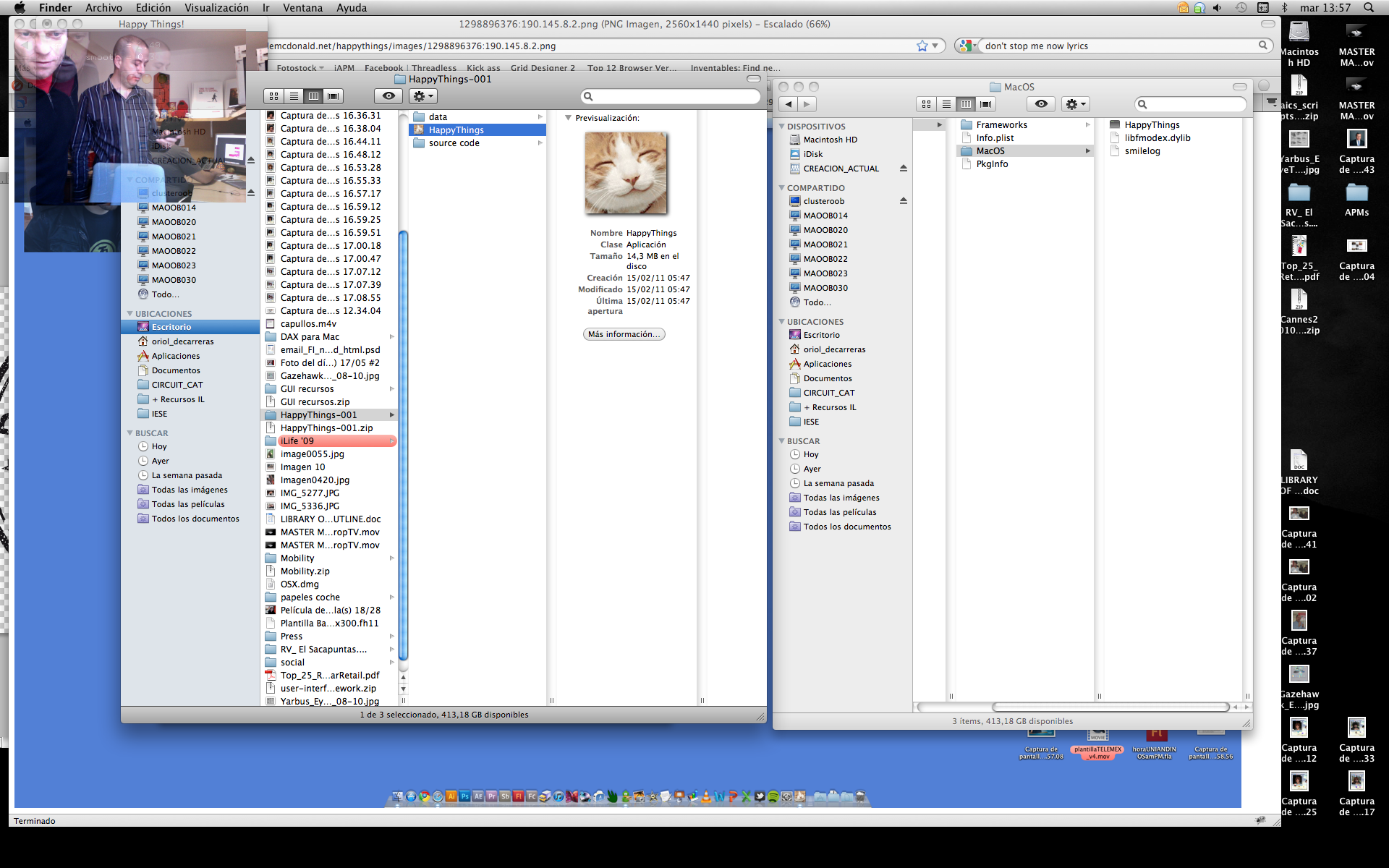This screenshot has height=868, width=1389.
Task: Select Cover Flow view in MacOS window
Action: [x=985, y=104]
